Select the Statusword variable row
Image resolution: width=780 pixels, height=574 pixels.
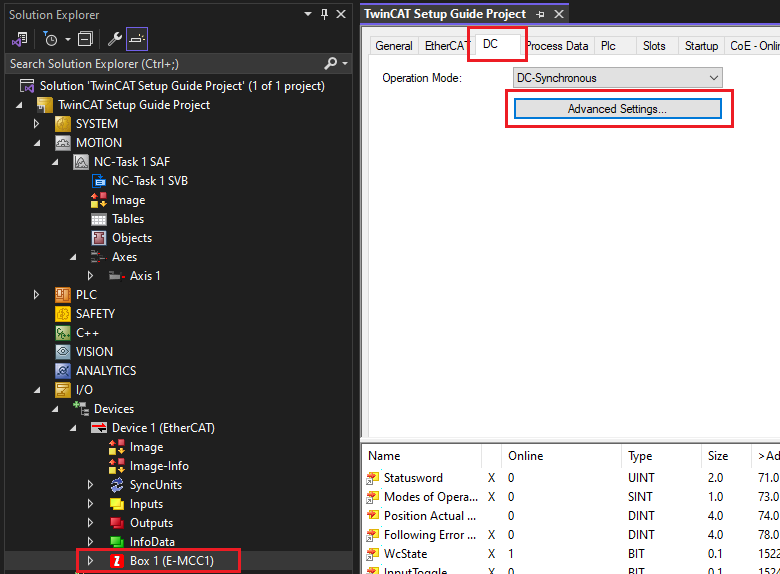[570, 478]
